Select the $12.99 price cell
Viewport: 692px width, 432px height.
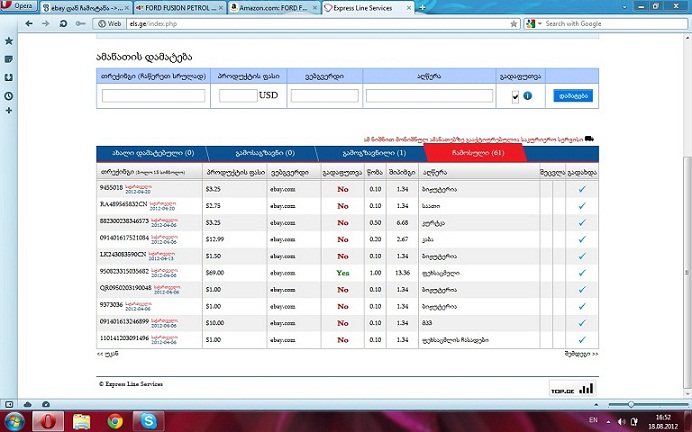coord(215,239)
